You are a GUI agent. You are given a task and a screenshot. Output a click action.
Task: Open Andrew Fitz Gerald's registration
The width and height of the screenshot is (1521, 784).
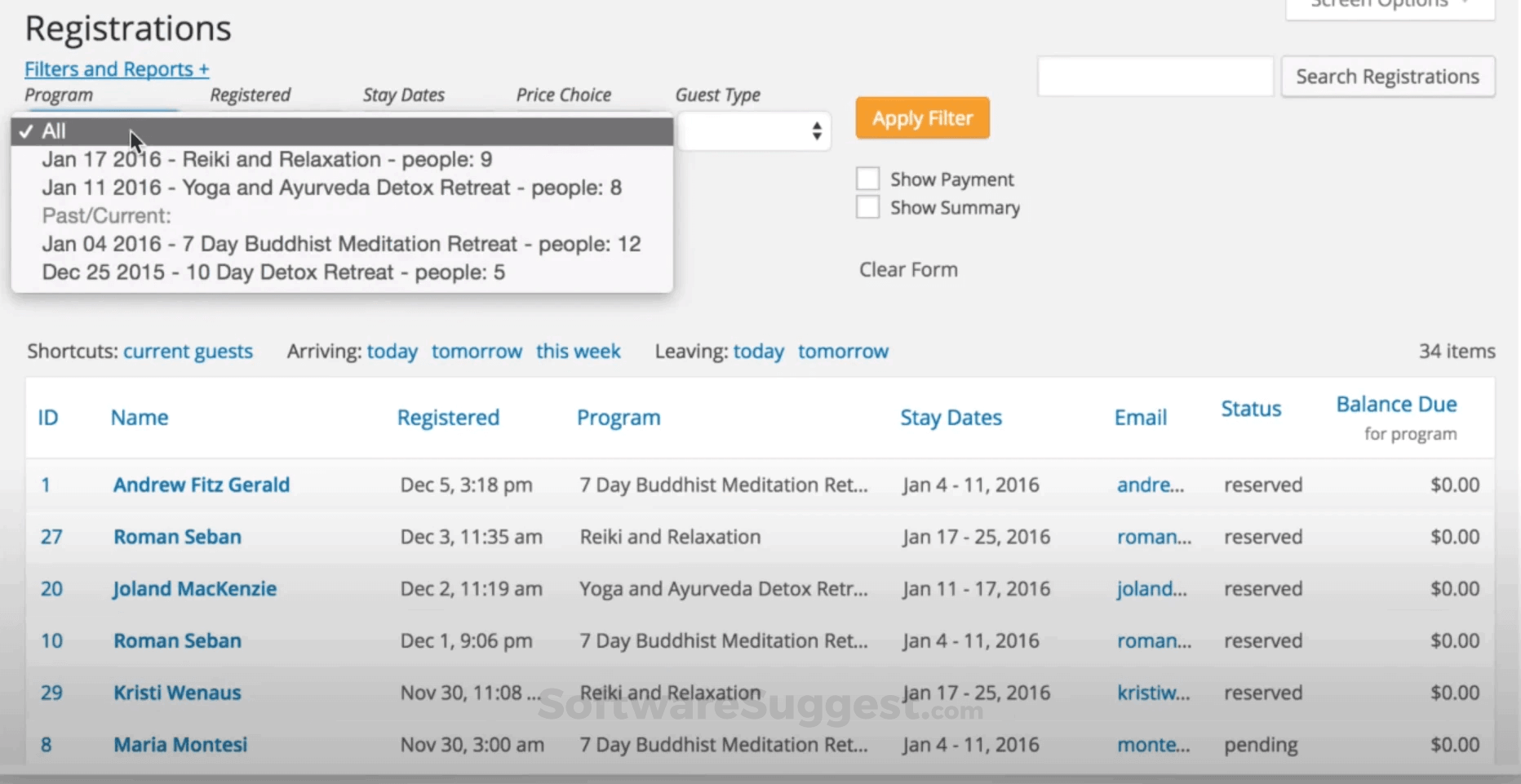coord(201,484)
